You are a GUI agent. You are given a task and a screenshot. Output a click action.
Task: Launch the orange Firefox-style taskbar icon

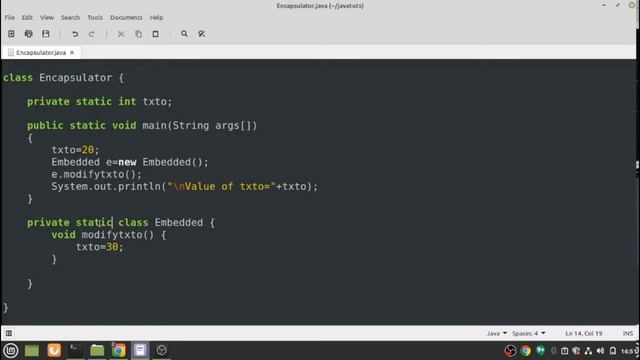tap(54, 350)
